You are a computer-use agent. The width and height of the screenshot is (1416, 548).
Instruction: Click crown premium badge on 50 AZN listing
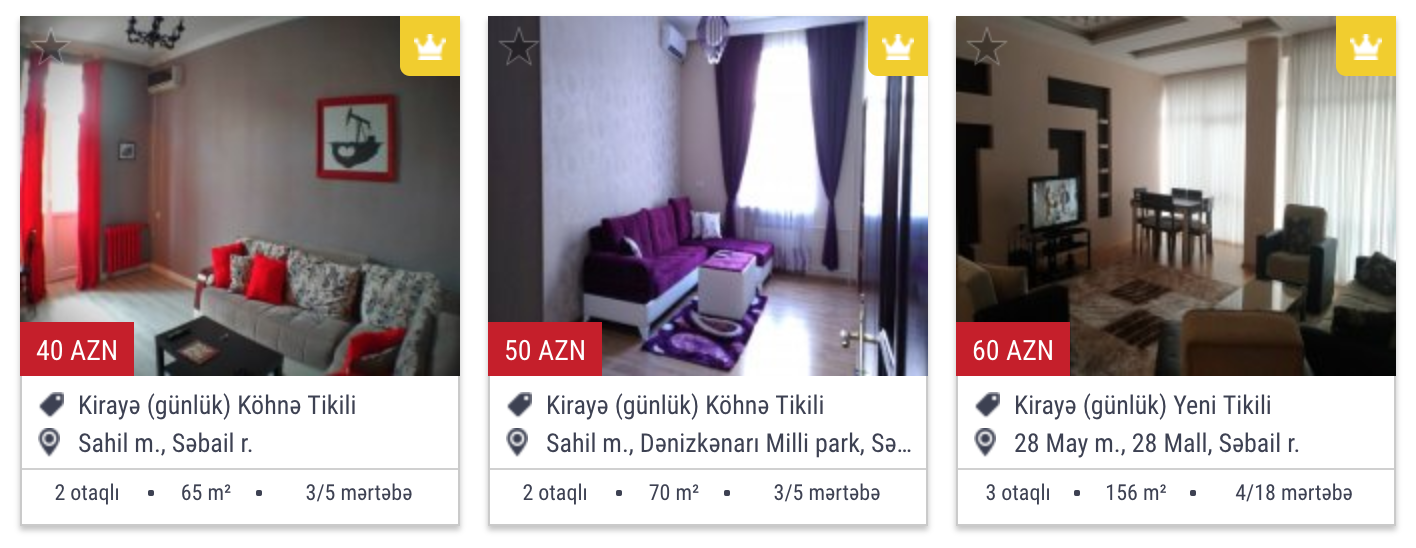pyautogui.click(x=898, y=46)
